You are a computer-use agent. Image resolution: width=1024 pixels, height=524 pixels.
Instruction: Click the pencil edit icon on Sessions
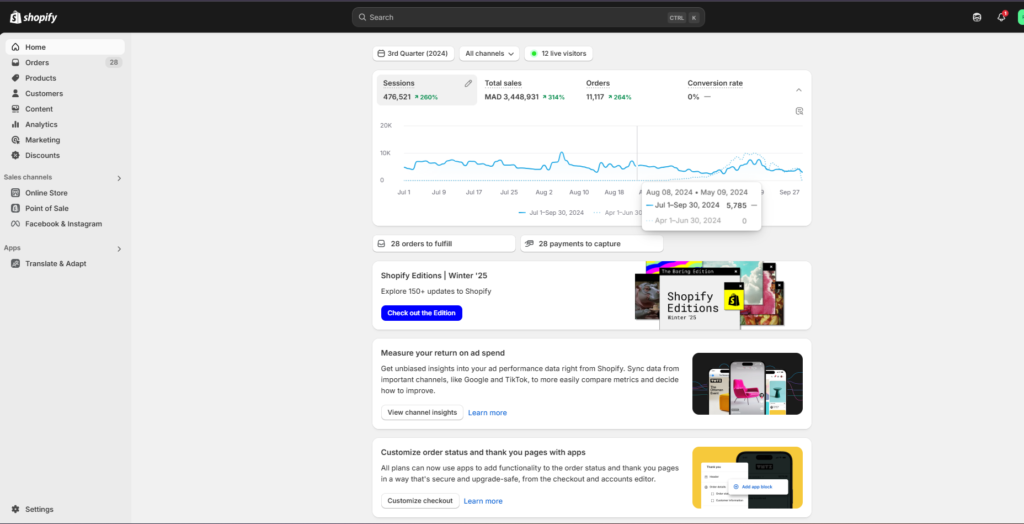pyautogui.click(x=468, y=84)
